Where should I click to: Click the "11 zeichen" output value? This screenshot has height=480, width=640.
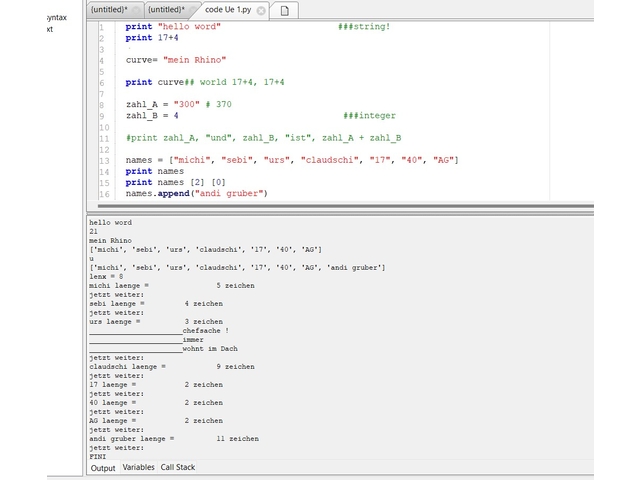click(x=238, y=439)
